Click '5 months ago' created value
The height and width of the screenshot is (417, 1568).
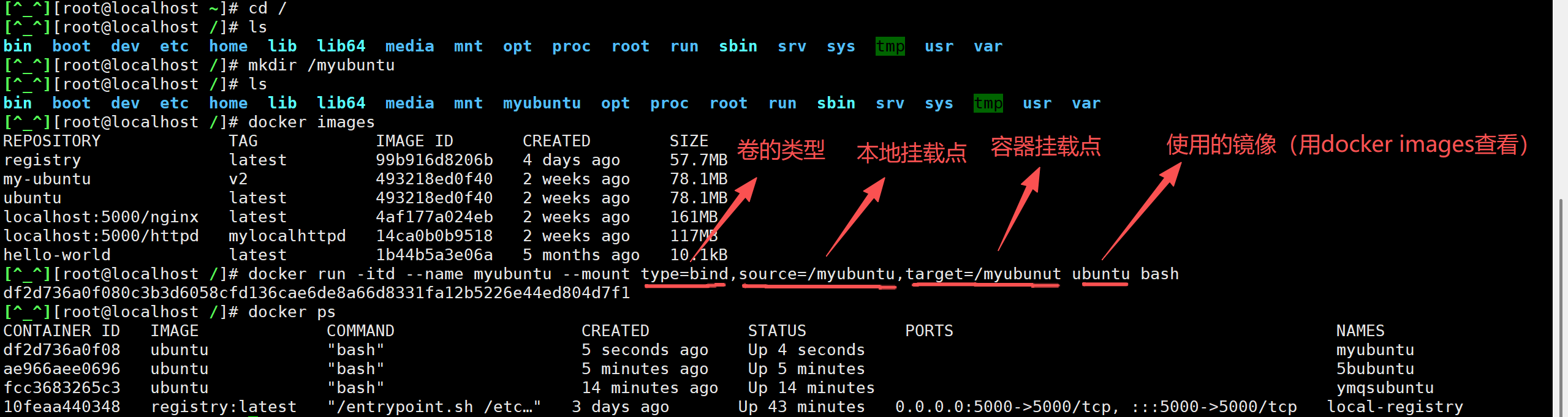(581, 255)
